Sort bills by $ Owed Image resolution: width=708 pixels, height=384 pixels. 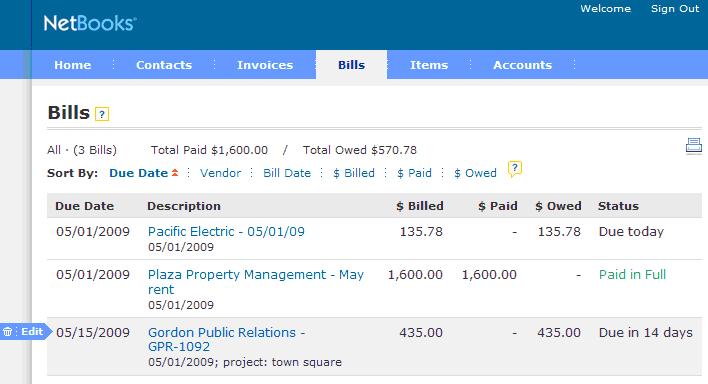tap(475, 173)
